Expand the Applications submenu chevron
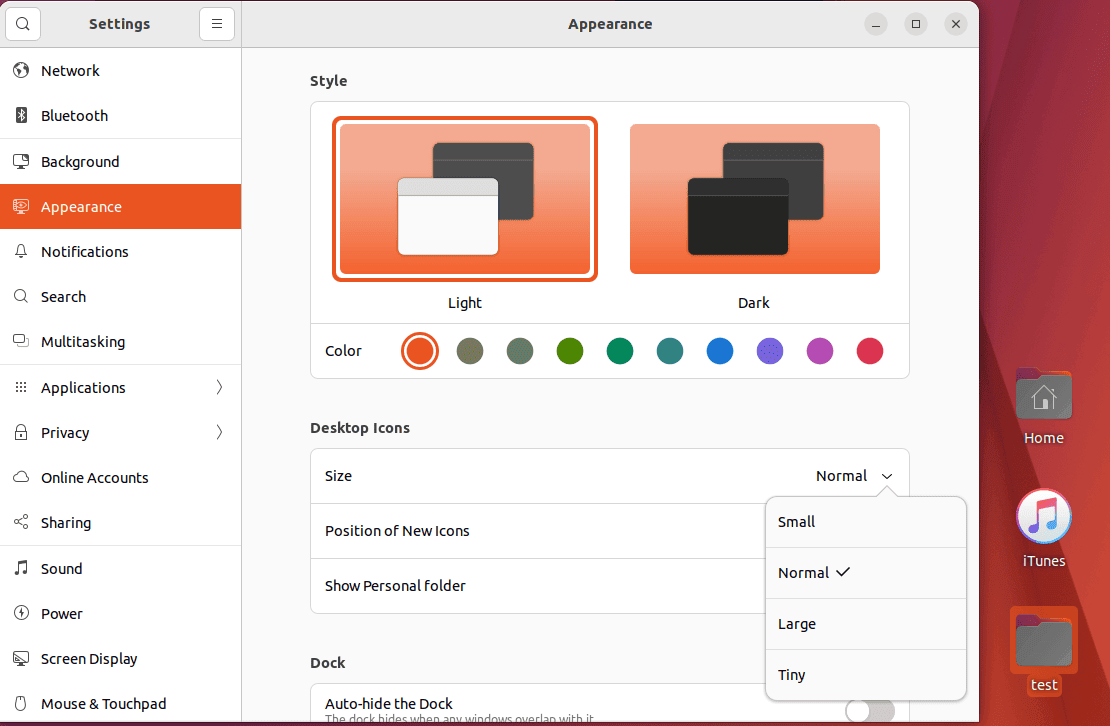Viewport: 1110px width, 726px height. click(x=219, y=388)
